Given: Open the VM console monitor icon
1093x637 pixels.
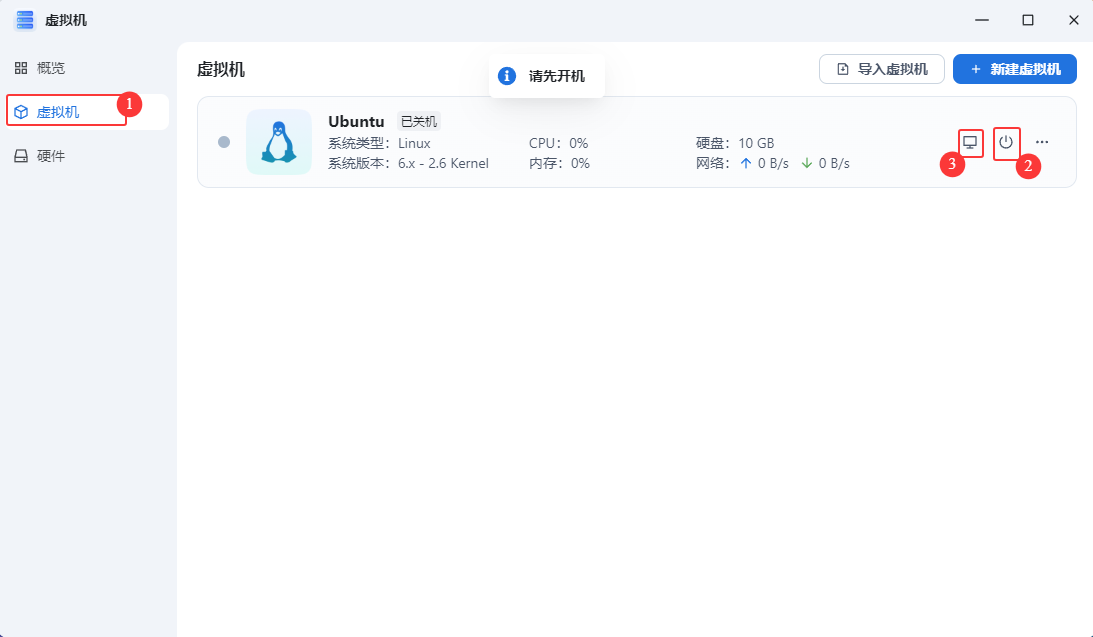Looking at the screenshot, I should point(969,142).
